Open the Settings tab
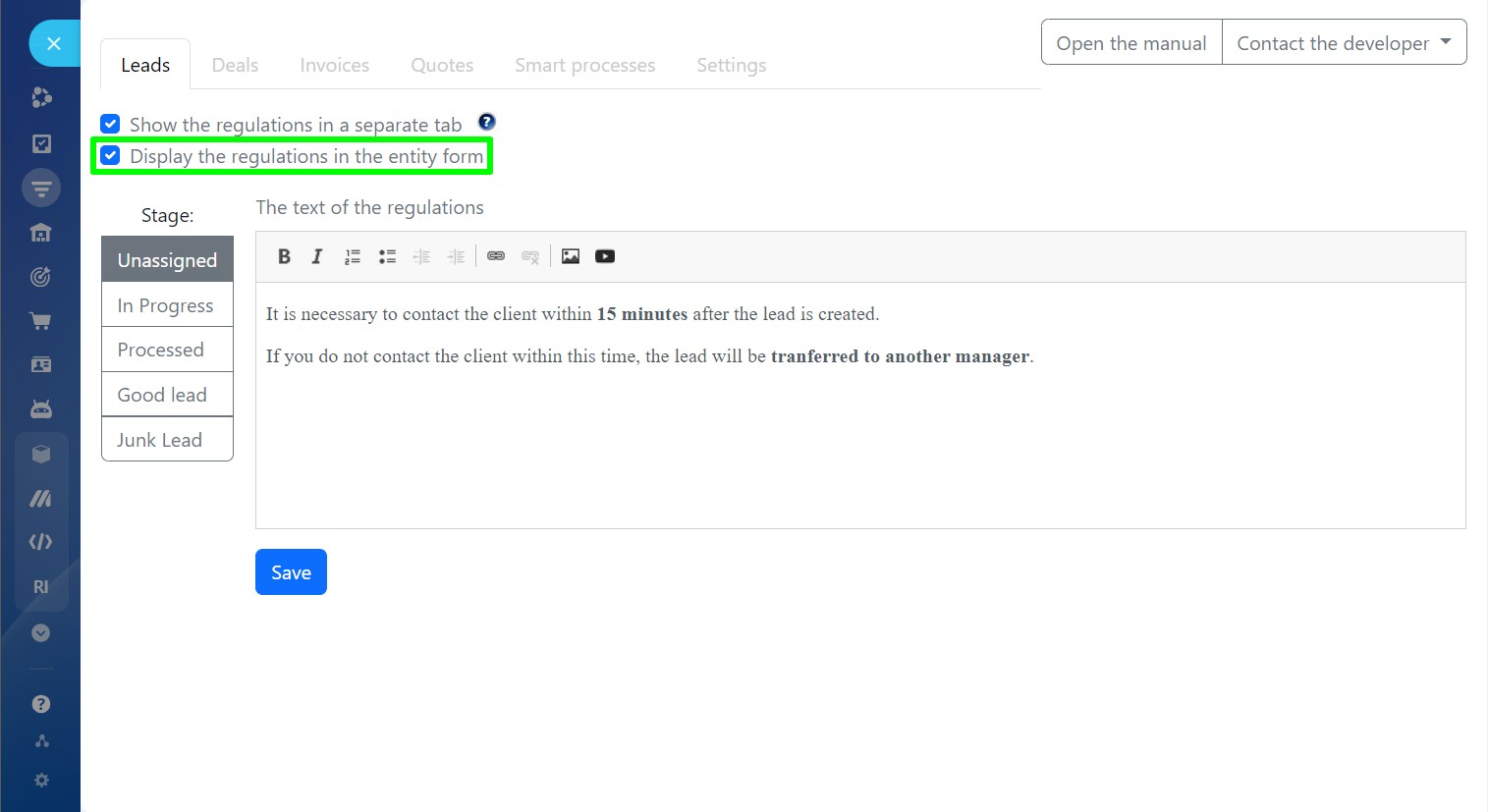The width and height of the screenshot is (1488, 812). [731, 65]
